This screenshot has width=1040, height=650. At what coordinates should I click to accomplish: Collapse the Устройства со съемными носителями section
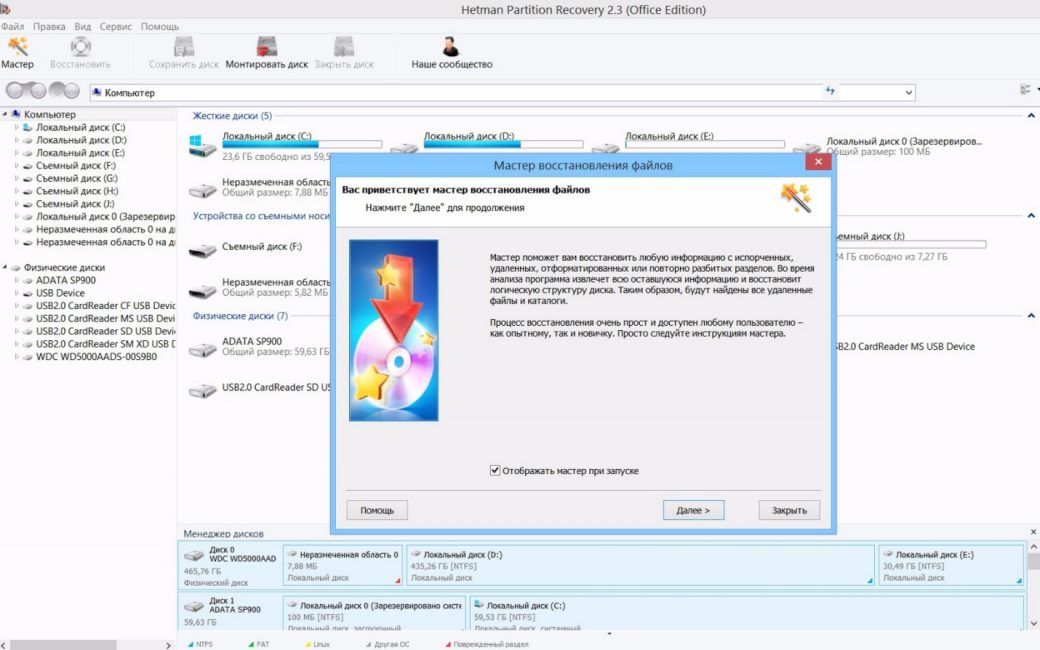pos(1031,216)
